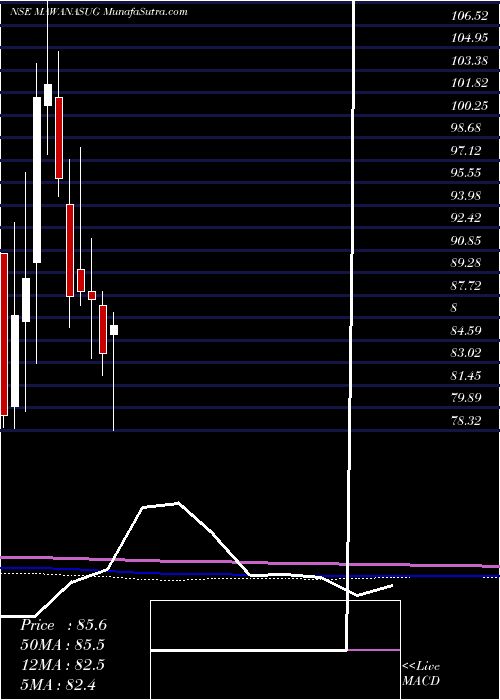The height and width of the screenshot is (700, 500).
Task: Click the 95.55 price axis label
Action: coord(467,173)
